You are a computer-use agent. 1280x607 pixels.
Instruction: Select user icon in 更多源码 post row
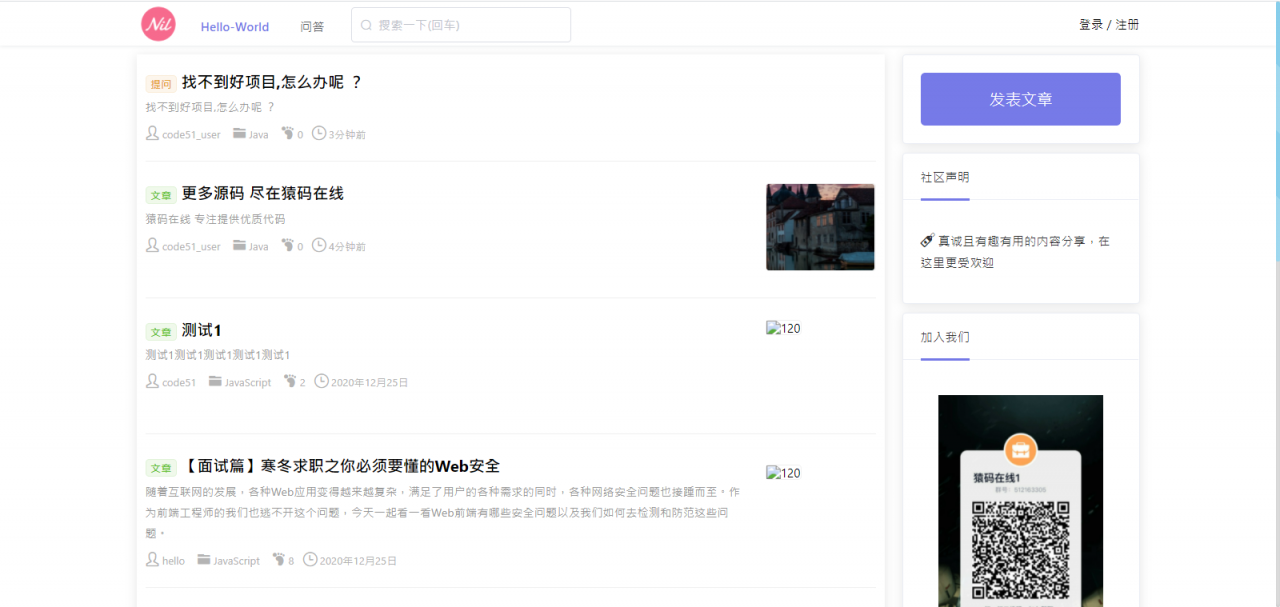152,245
